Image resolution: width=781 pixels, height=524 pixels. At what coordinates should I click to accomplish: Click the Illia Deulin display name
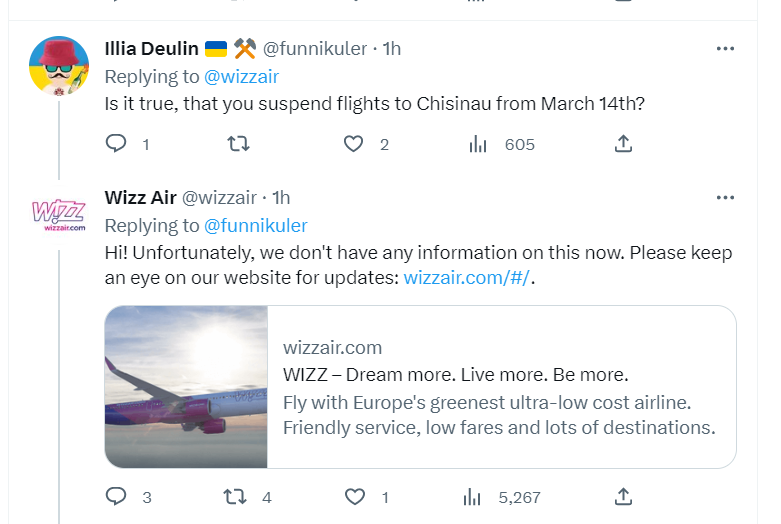click(x=151, y=48)
